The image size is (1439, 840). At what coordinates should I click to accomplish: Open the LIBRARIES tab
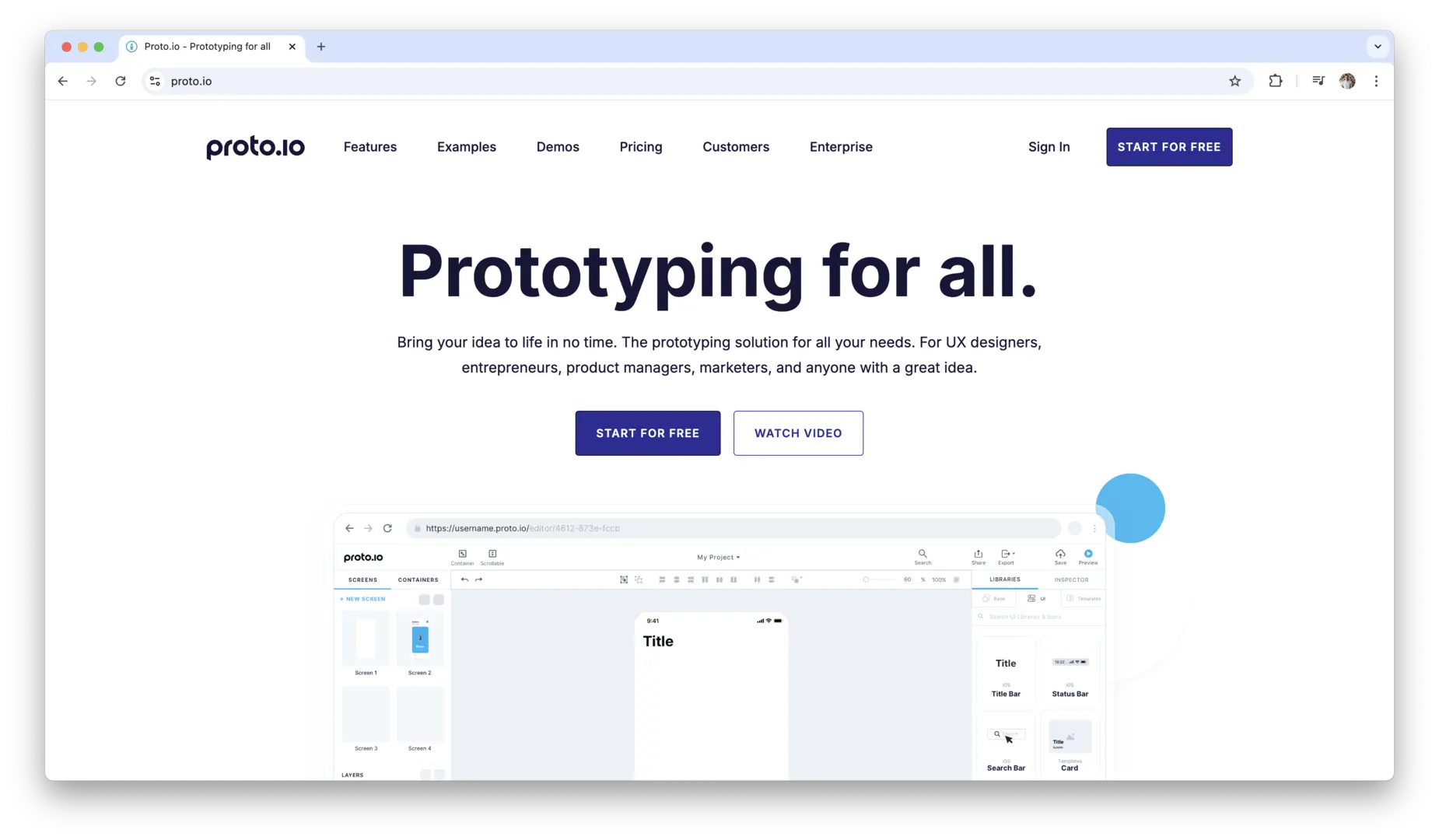1005,579
